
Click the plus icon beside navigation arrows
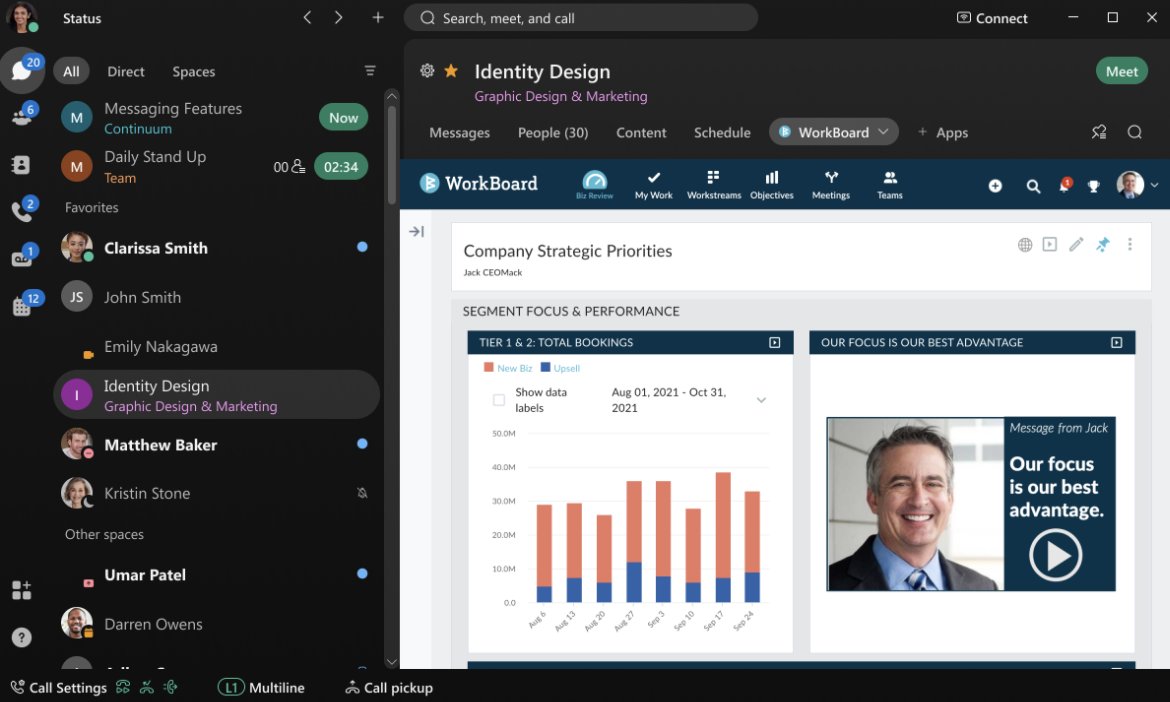pyautogui.click(x=378, y=17)
